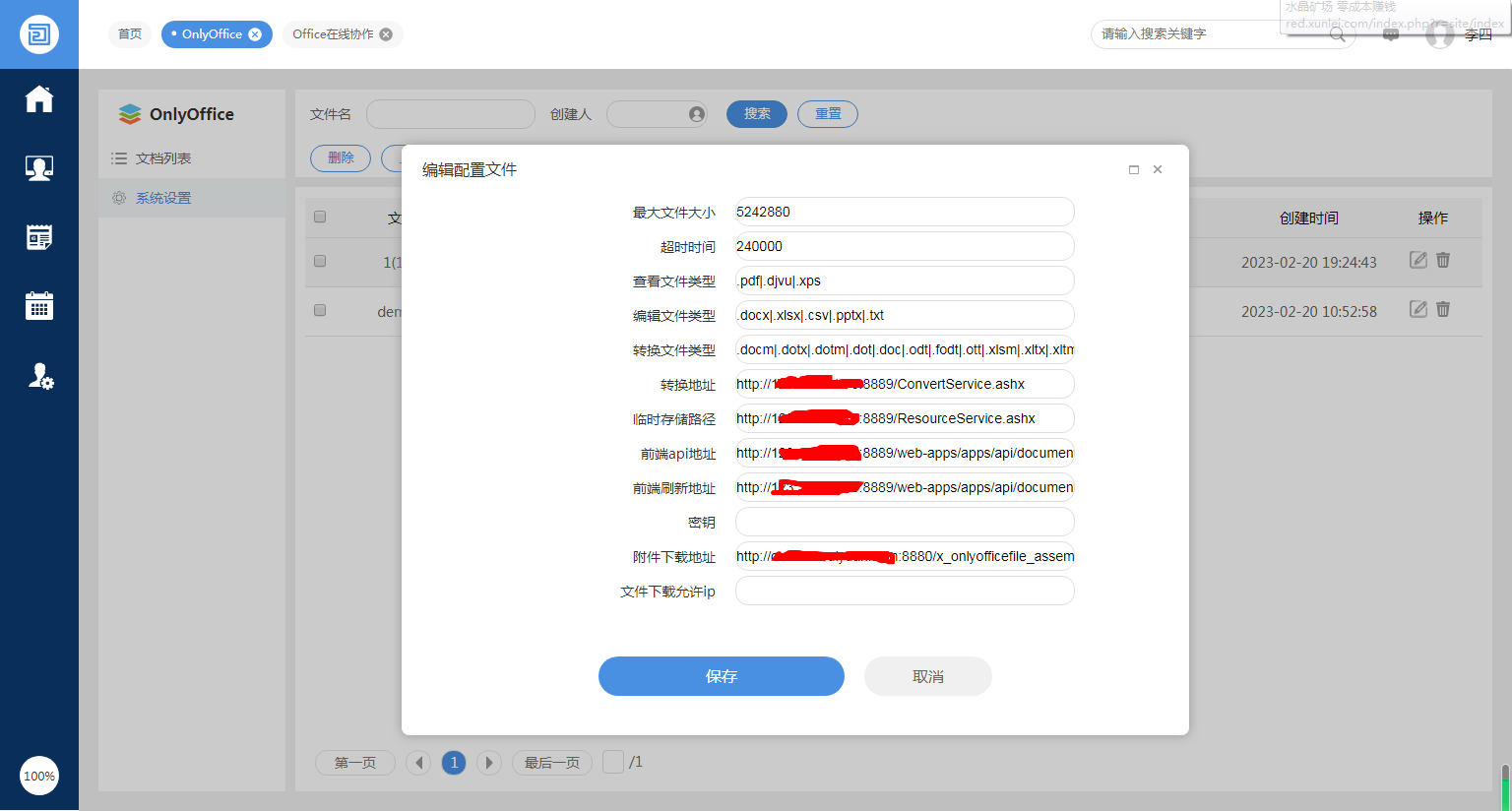1512x811 pixels.
Task: Click the 查看文件类型 input field
Action: 905,281
